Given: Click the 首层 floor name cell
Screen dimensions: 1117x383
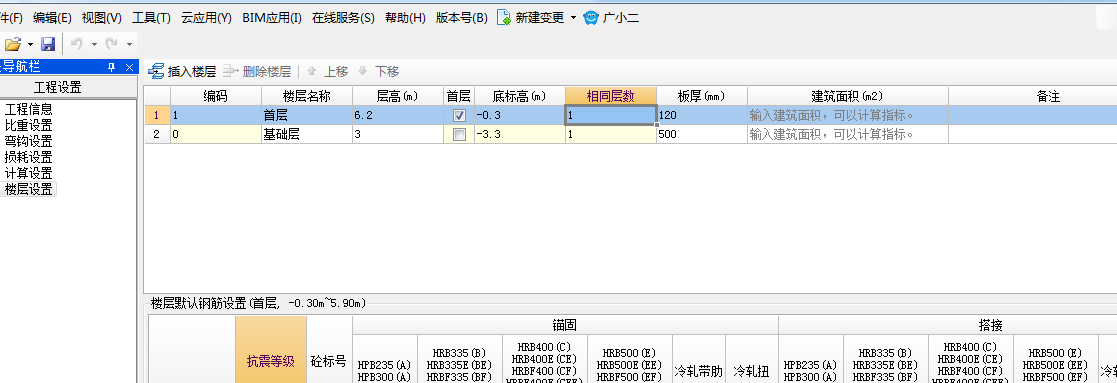Looking at the screenshot, I should click(x=306, y=115).
